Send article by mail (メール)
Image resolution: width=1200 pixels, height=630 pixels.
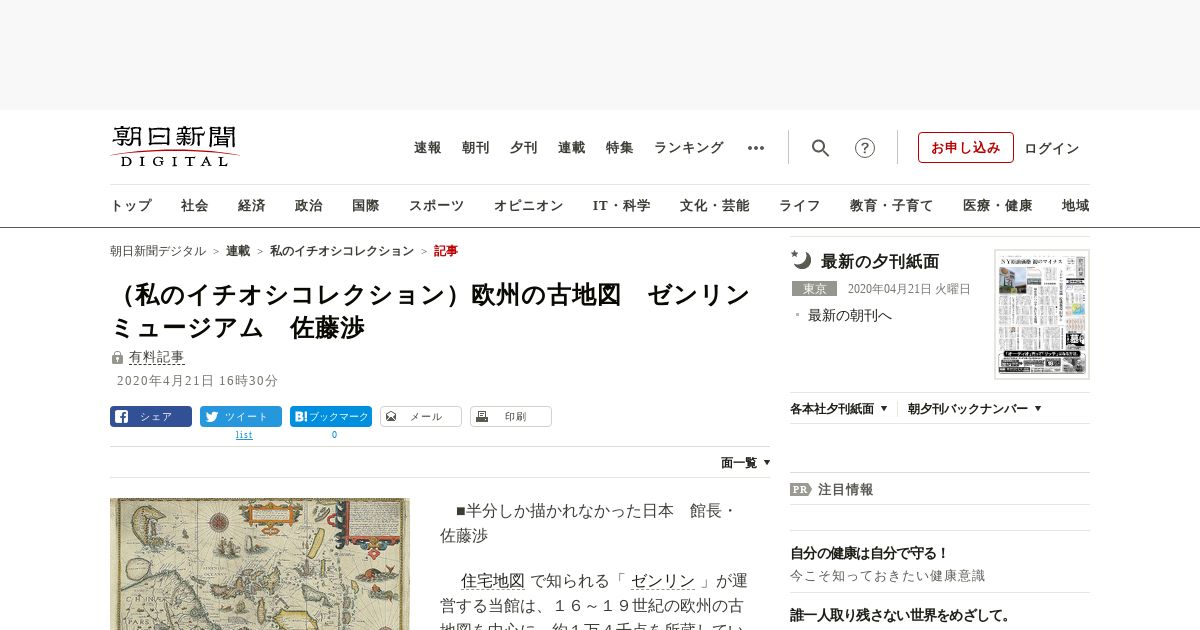[421, 416]
